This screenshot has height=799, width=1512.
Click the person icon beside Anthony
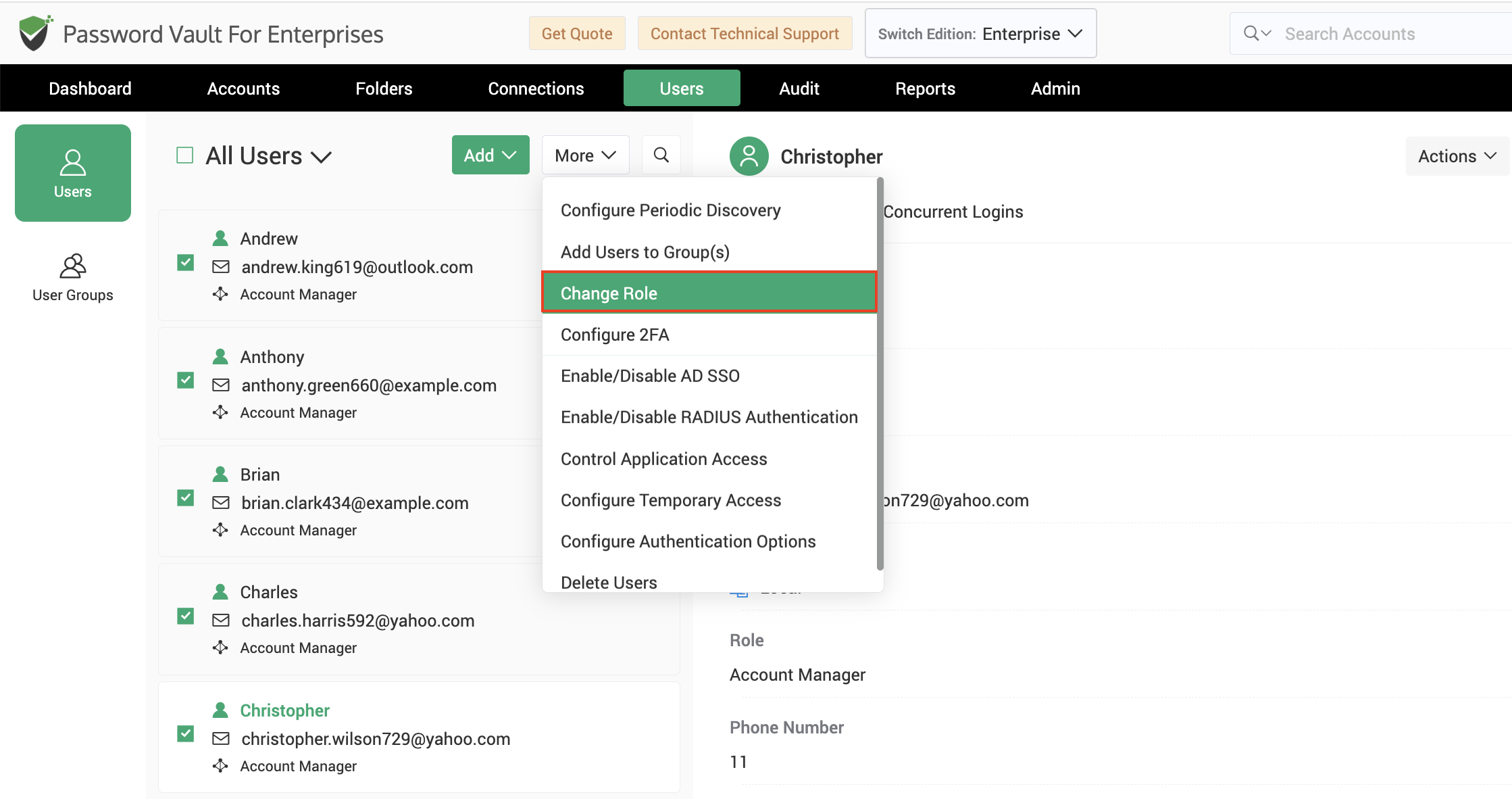(x=220, y=356)
